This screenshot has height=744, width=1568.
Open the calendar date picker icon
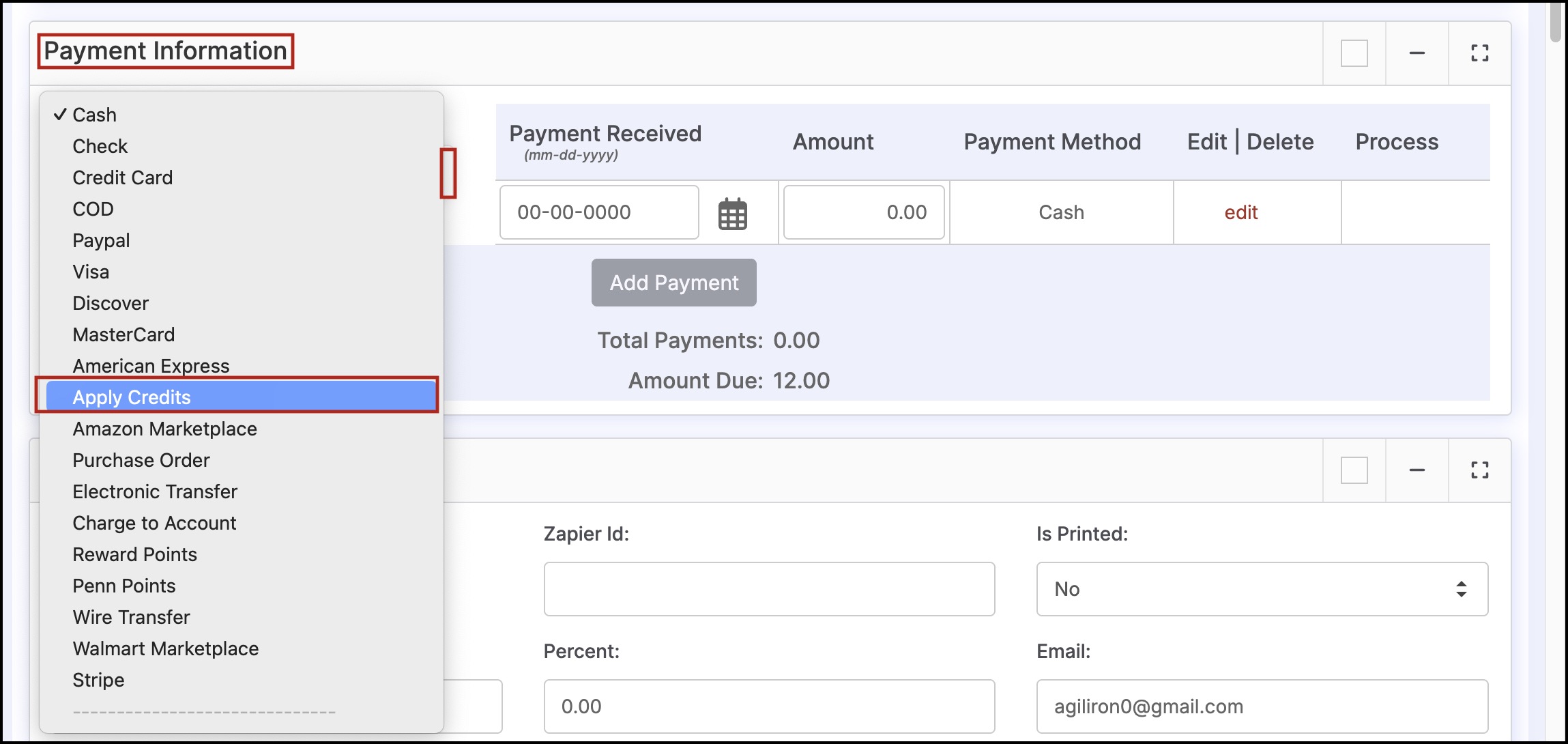(732, 214)
